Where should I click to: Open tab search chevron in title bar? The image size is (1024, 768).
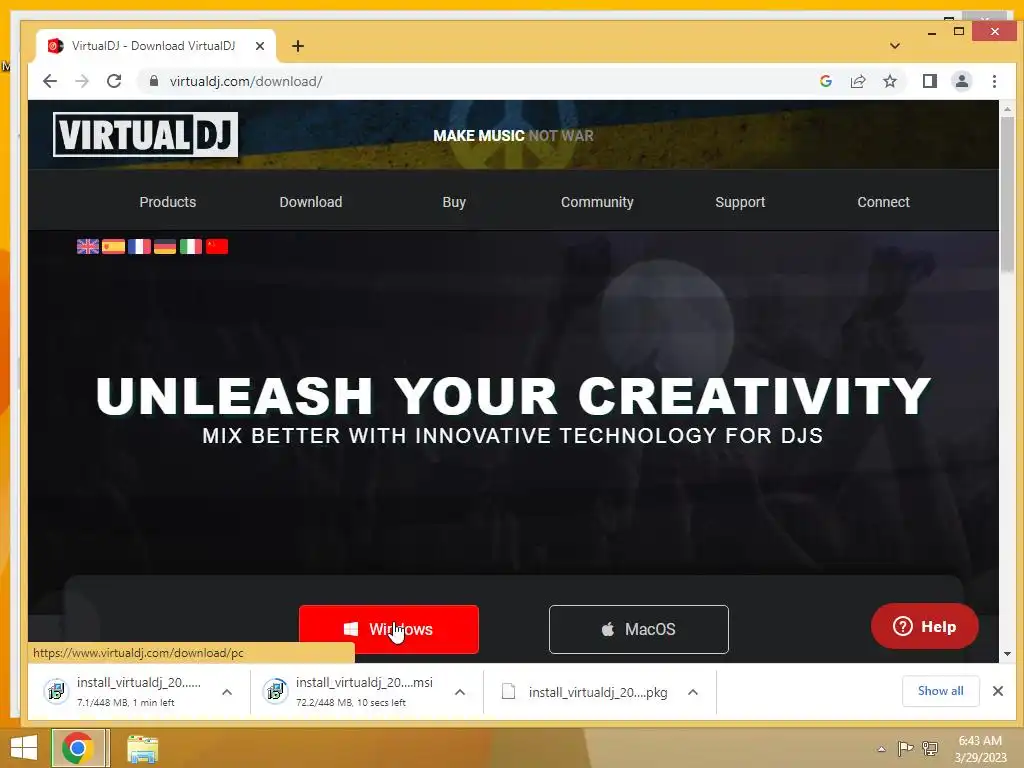click(895, 46)
